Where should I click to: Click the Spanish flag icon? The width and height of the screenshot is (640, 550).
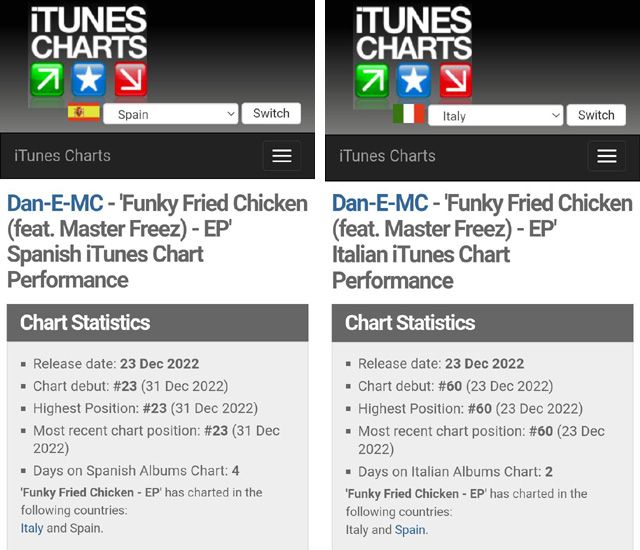coord(84,112)
